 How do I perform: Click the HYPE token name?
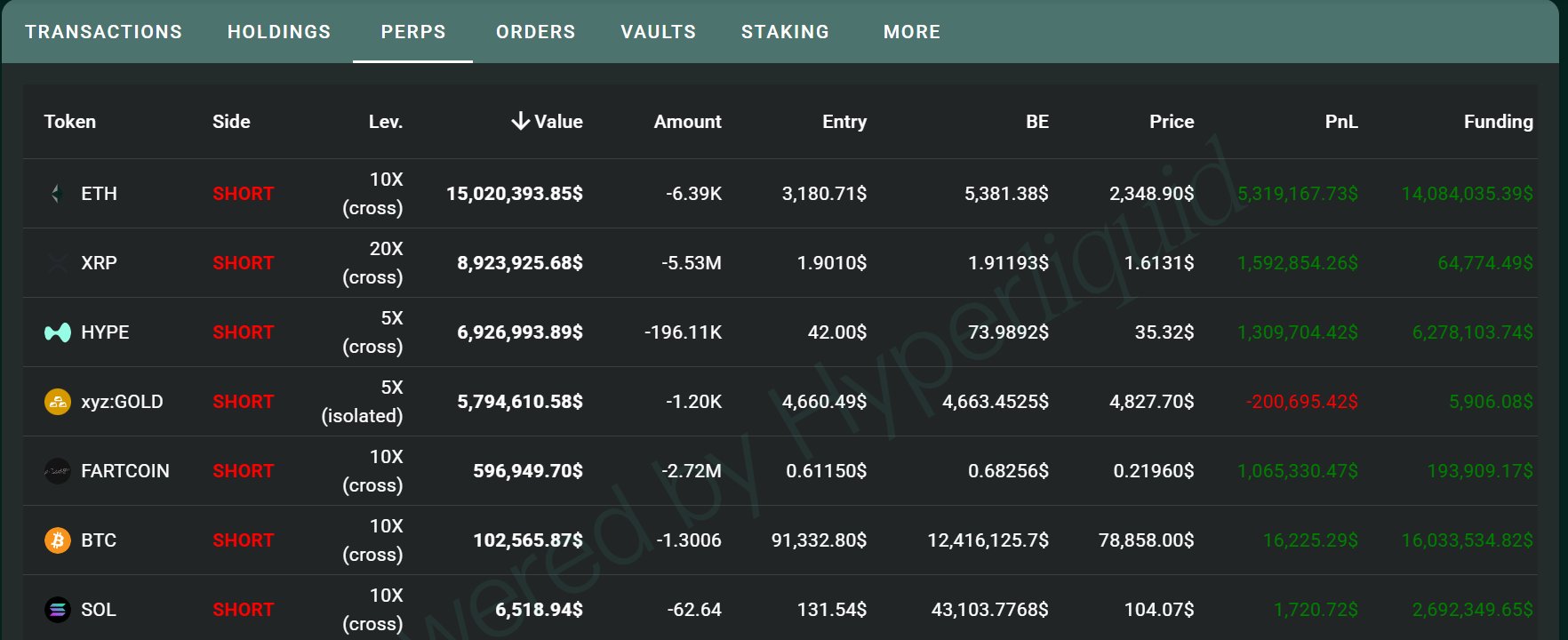point(105,332)
